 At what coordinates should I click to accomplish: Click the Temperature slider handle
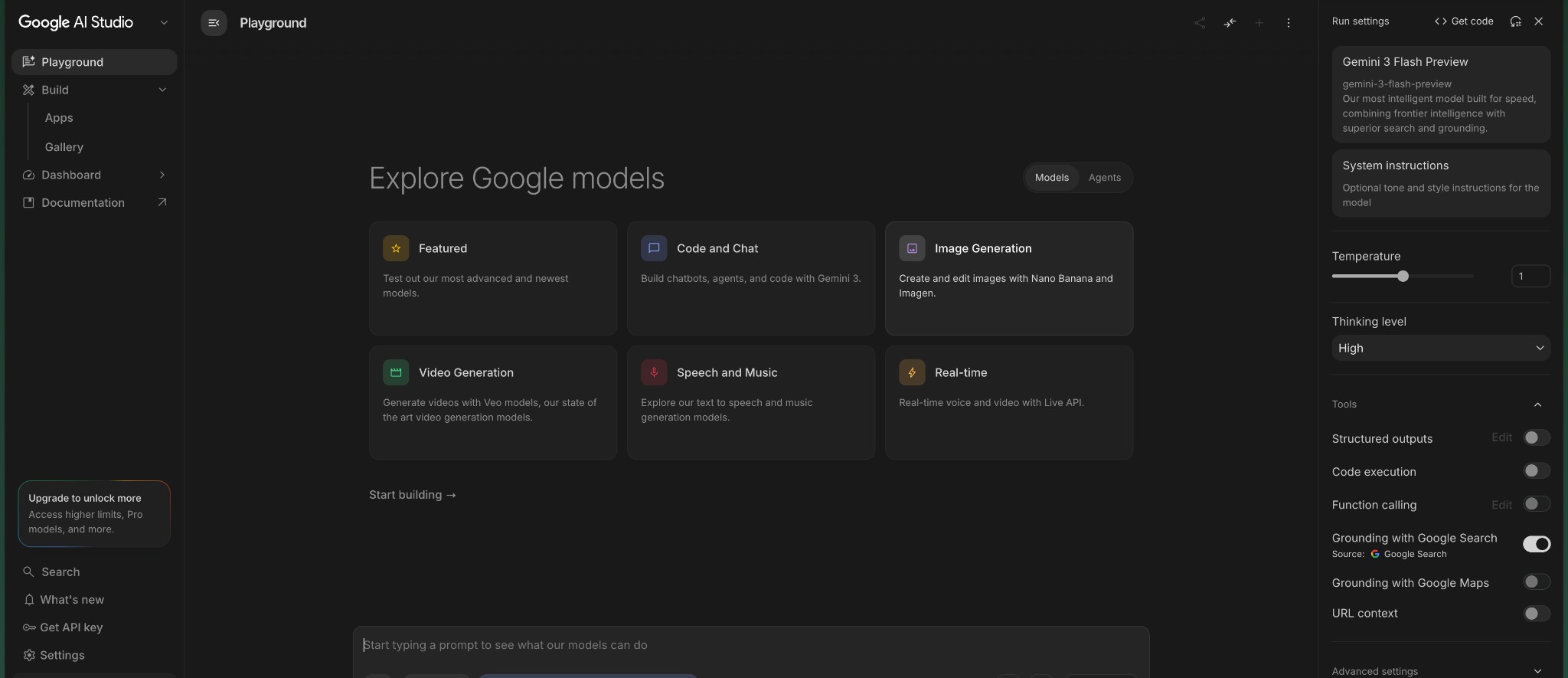1403,276
